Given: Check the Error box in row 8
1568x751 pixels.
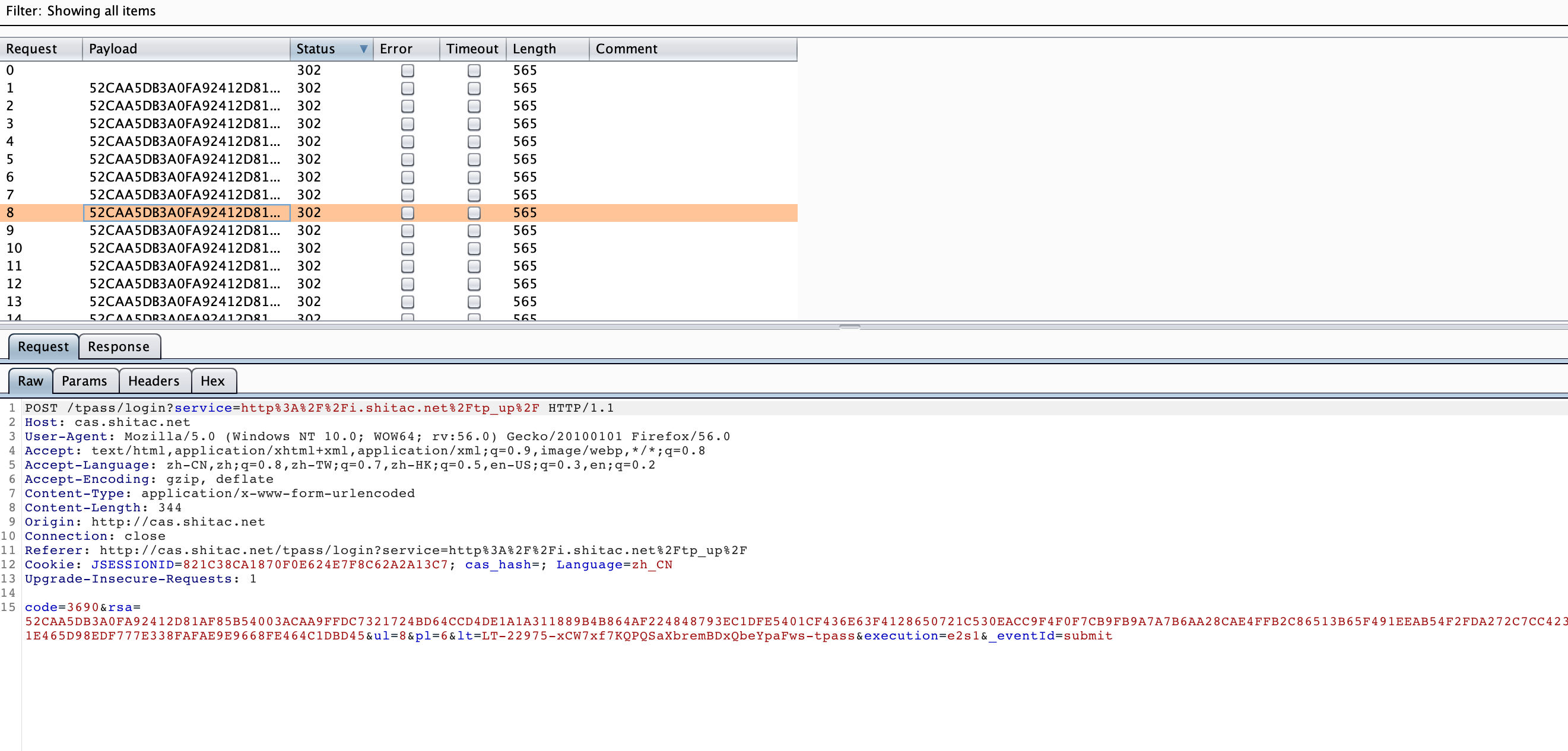Looking at the screenshot, I should (407, 213).
